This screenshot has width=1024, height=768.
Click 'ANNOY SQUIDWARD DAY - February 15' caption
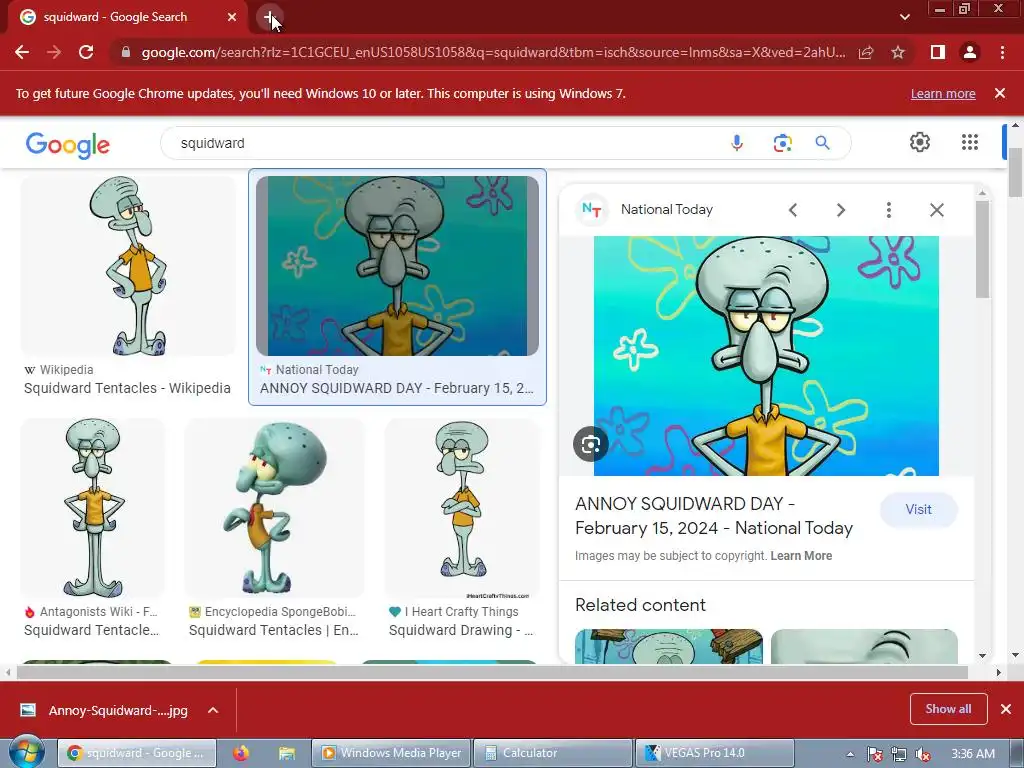(396, 388)
